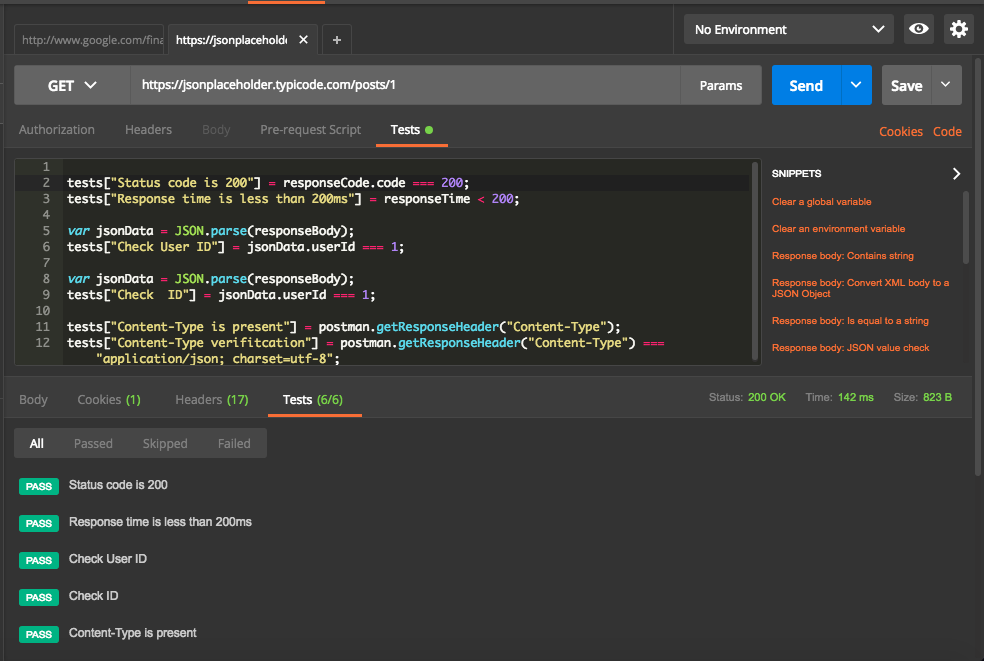Click the request URL field
The image size is (984, 661).
coord(405,85)
